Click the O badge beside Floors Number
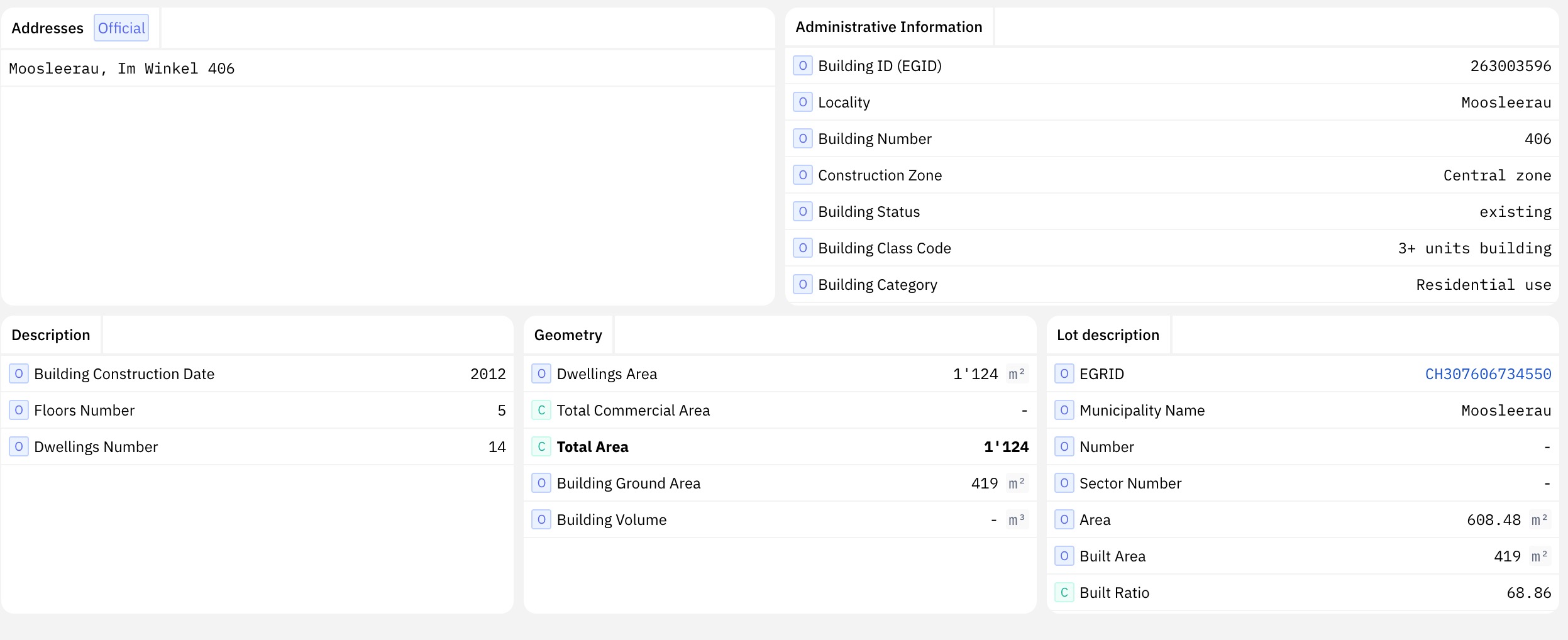This screenshot has width=1568, height=640. click(19, 410)
